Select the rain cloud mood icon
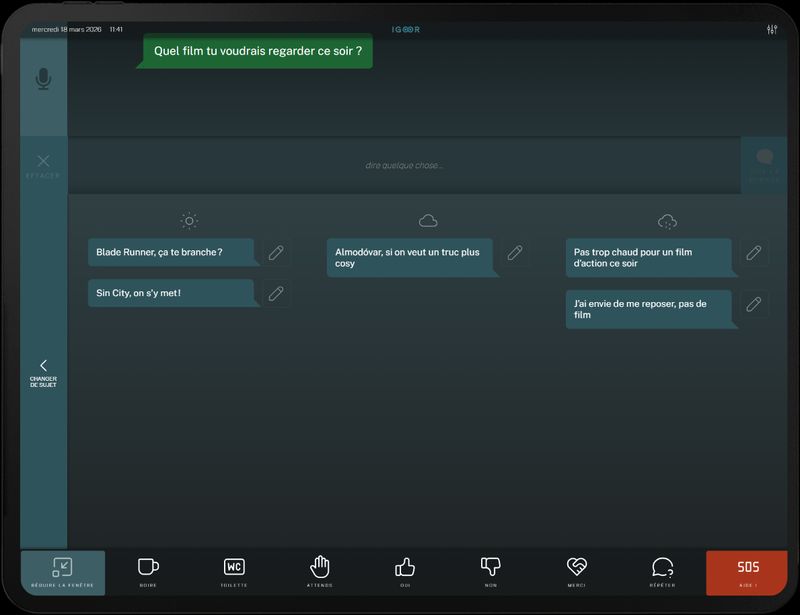This screenshot has height=615, width=800. (x=667, y=222)
